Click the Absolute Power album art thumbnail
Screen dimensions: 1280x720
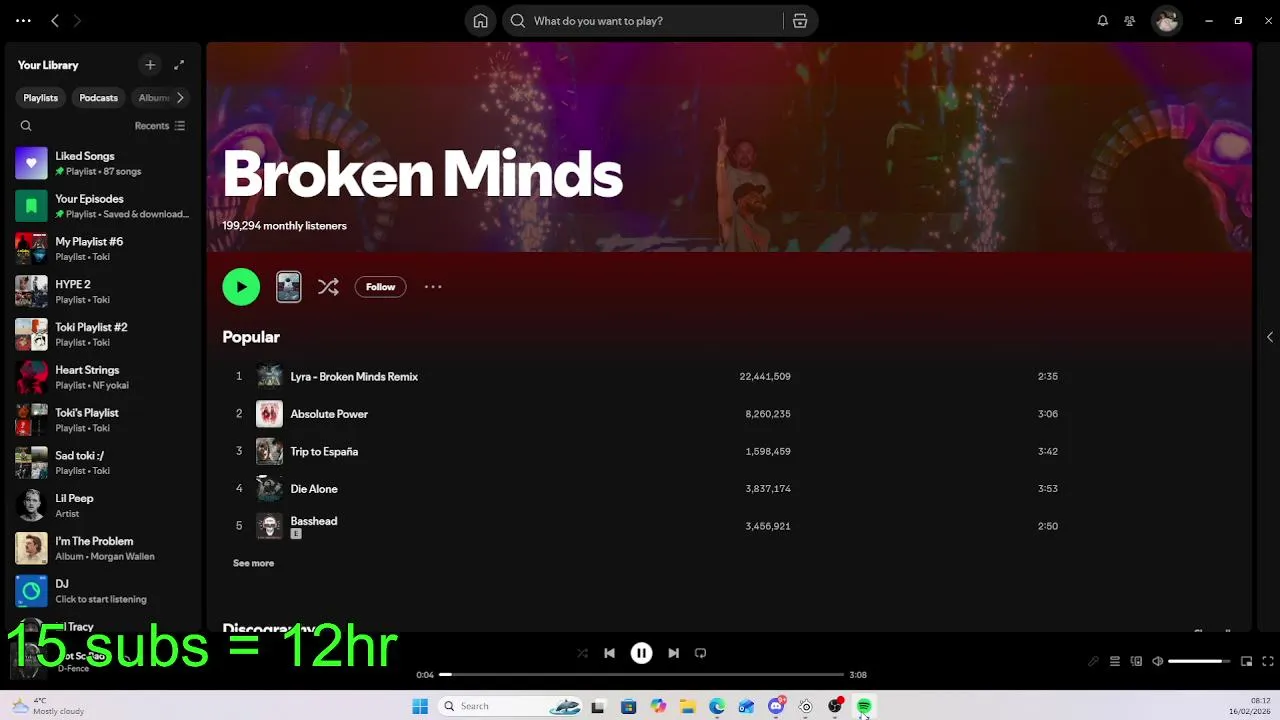(269, 414)
